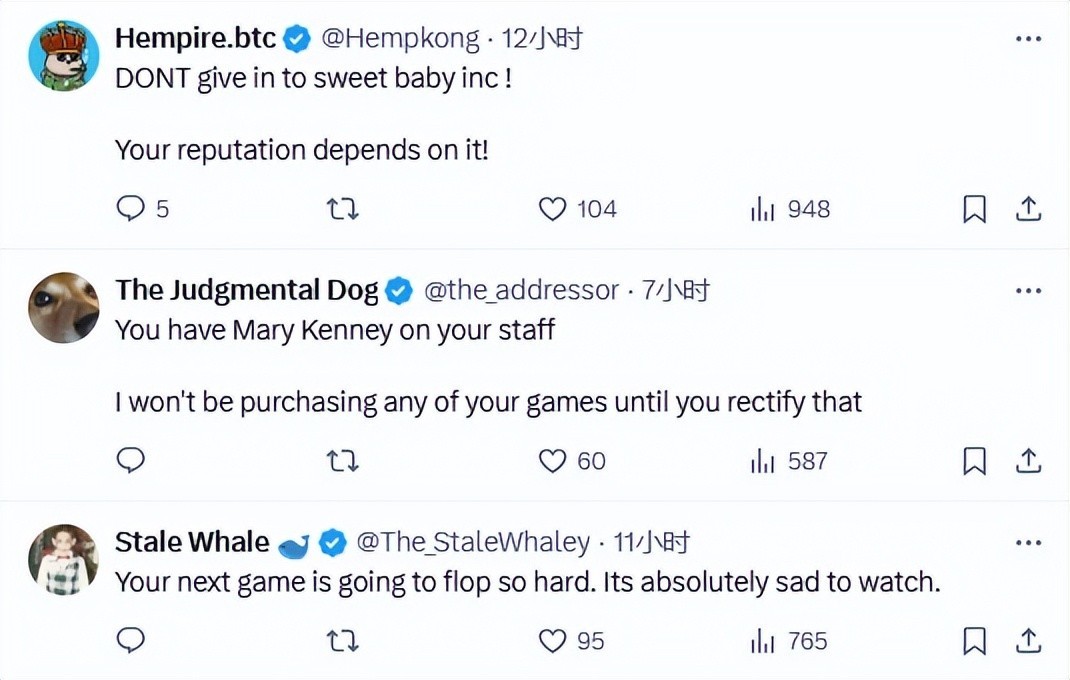
Task: Open more options for The Judgmental Dog tweet
Action: pyautogui.click(x=1029, y=291)
